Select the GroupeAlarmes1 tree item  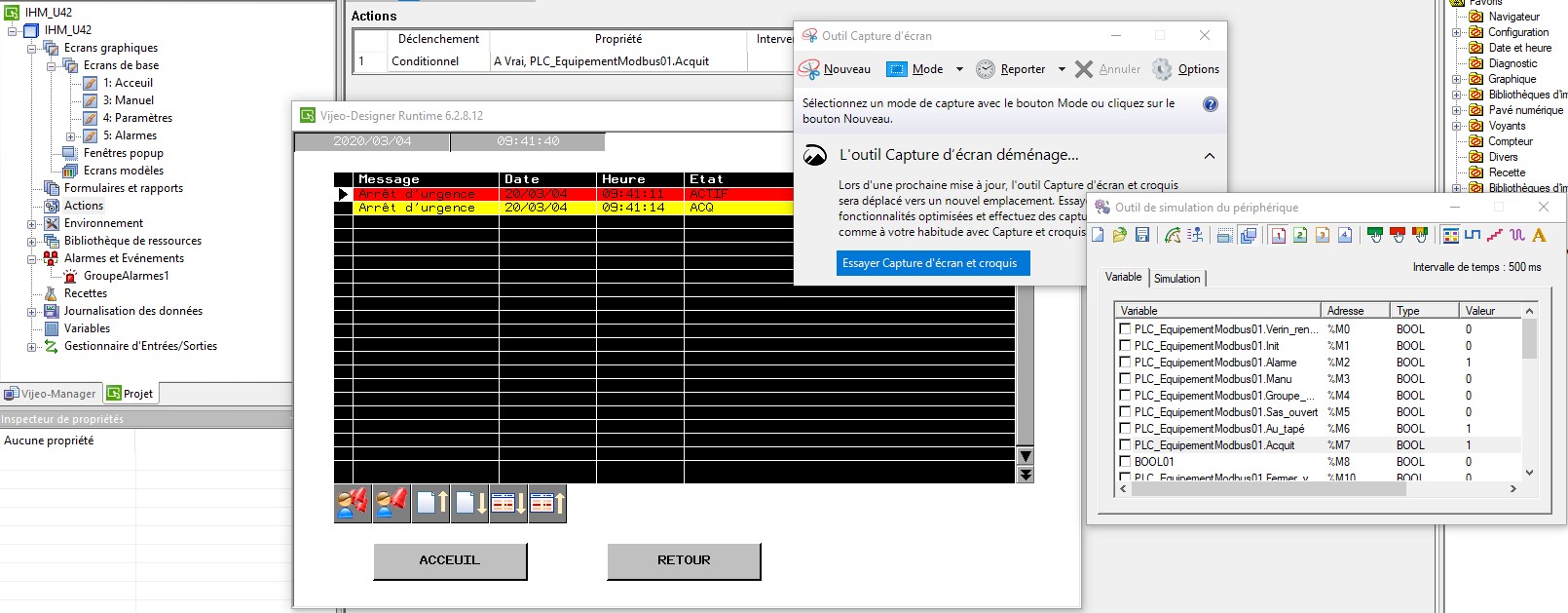[126, 276]
